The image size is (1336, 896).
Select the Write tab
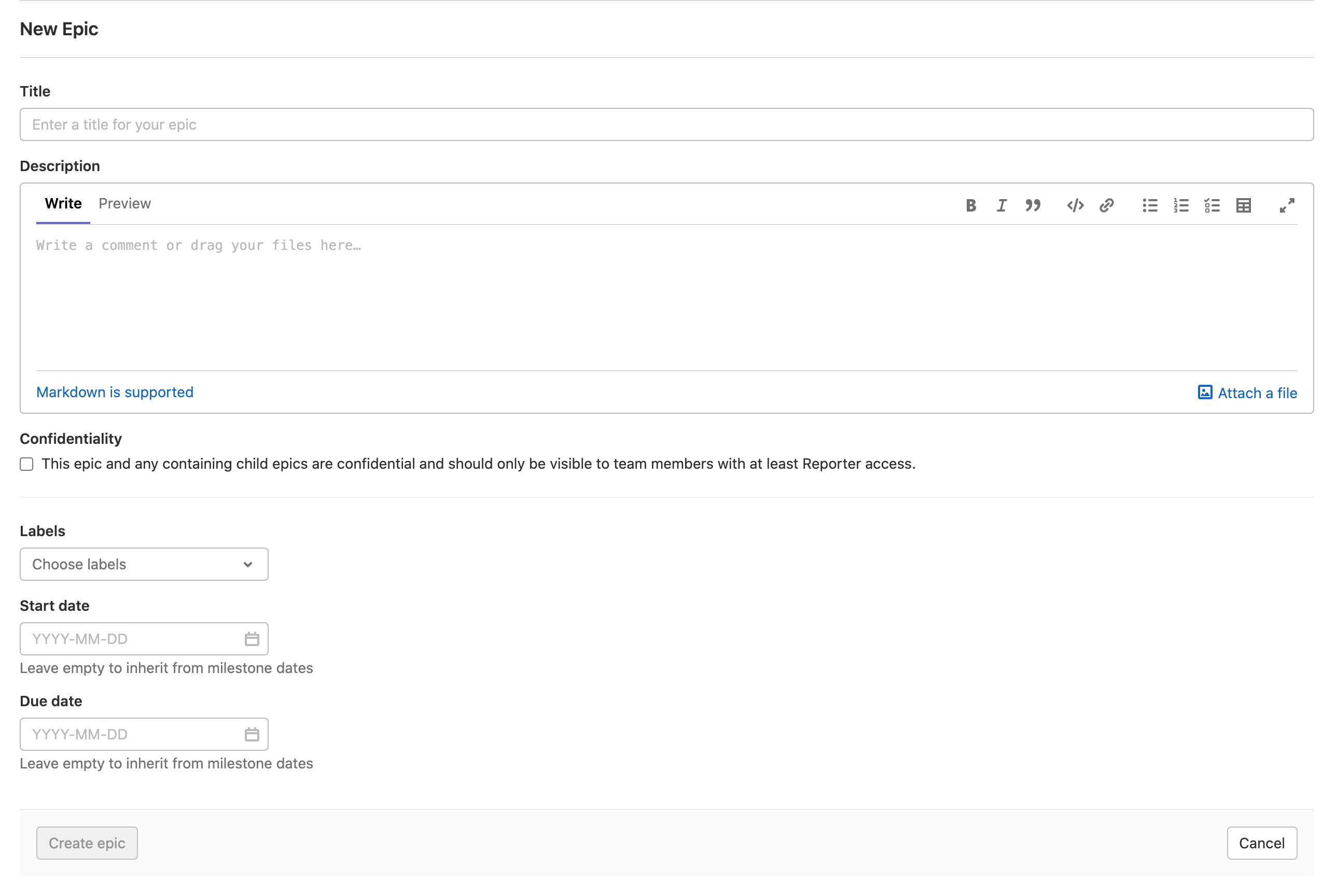click(x=63, y=203)
